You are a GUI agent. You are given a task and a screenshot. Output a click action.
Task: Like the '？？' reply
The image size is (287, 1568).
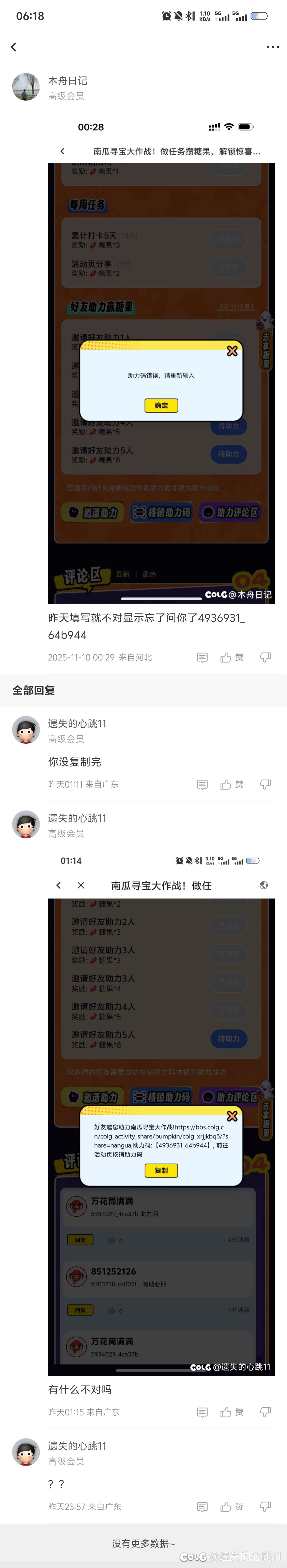point(232,1507)
